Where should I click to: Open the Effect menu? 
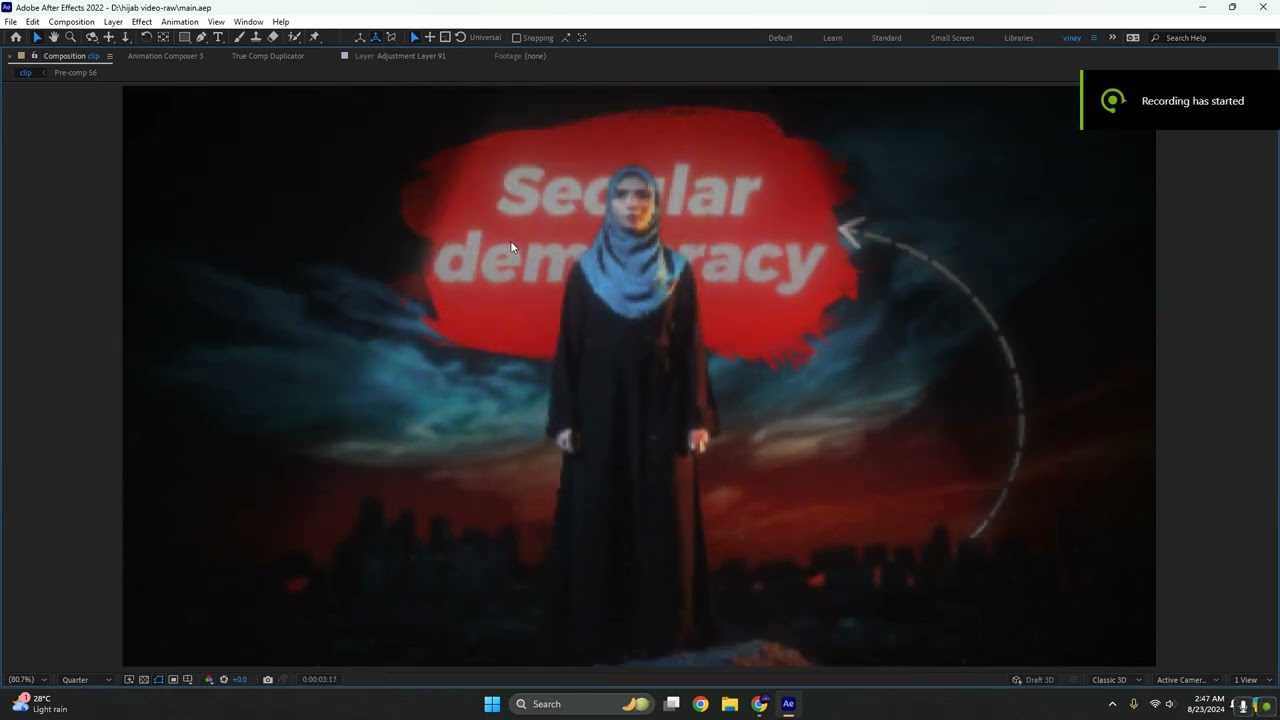click(142, 22)
